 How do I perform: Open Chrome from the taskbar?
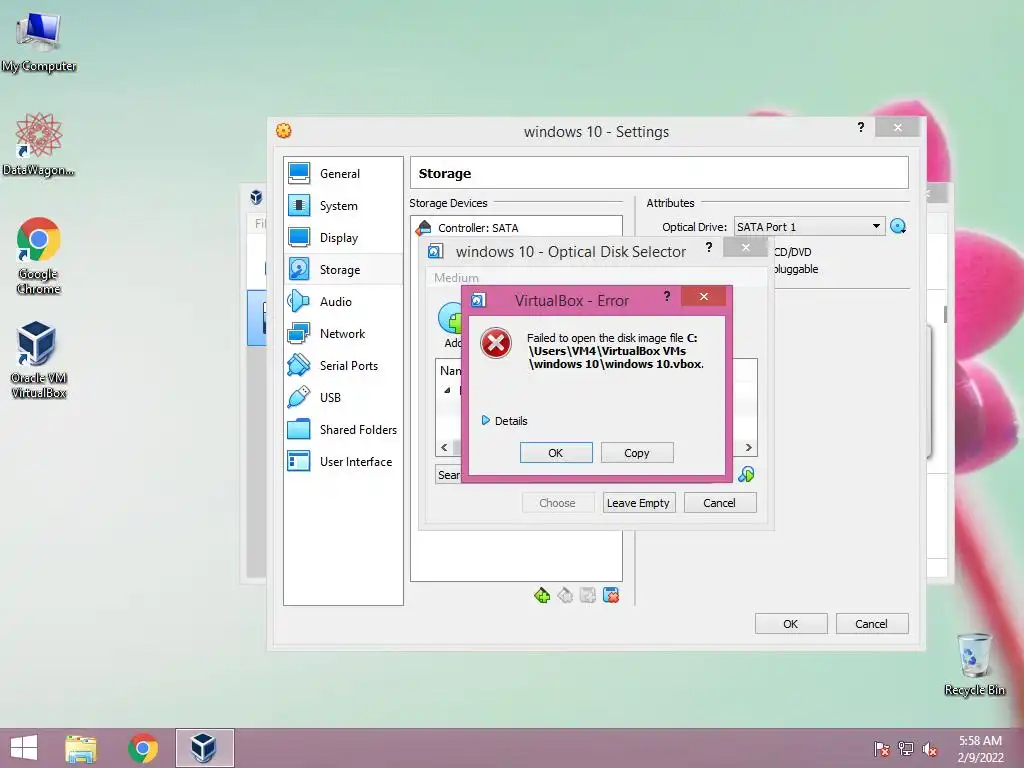pos(143,748)
